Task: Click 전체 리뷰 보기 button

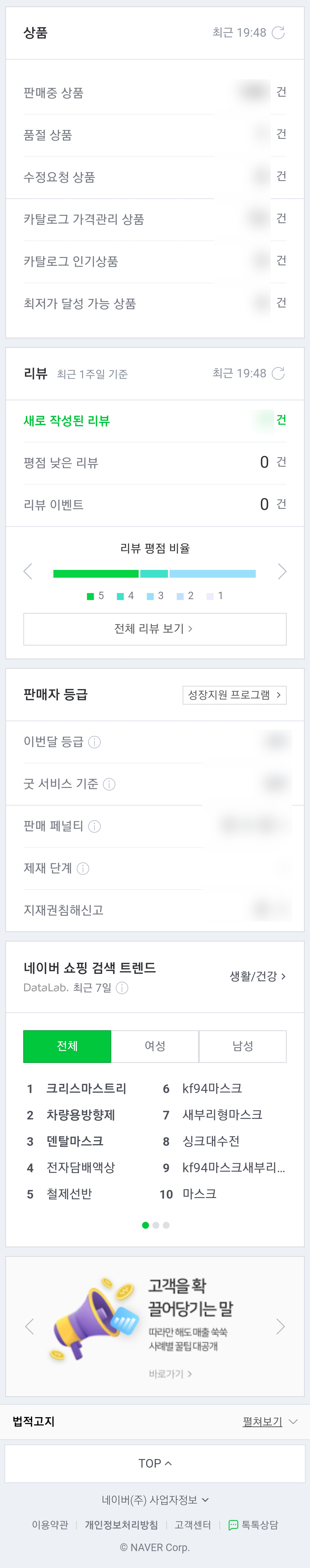Action: (155, 629)
